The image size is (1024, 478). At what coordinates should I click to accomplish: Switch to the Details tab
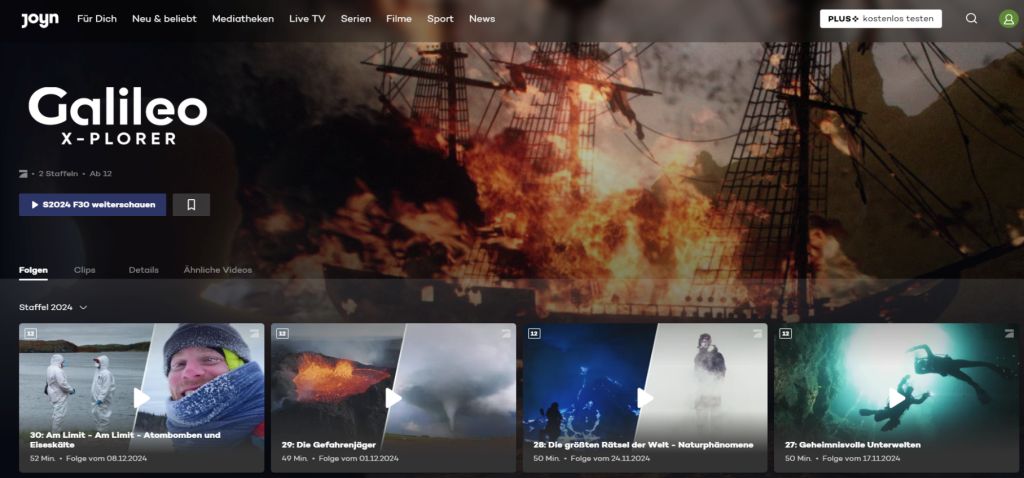point(143,270)
